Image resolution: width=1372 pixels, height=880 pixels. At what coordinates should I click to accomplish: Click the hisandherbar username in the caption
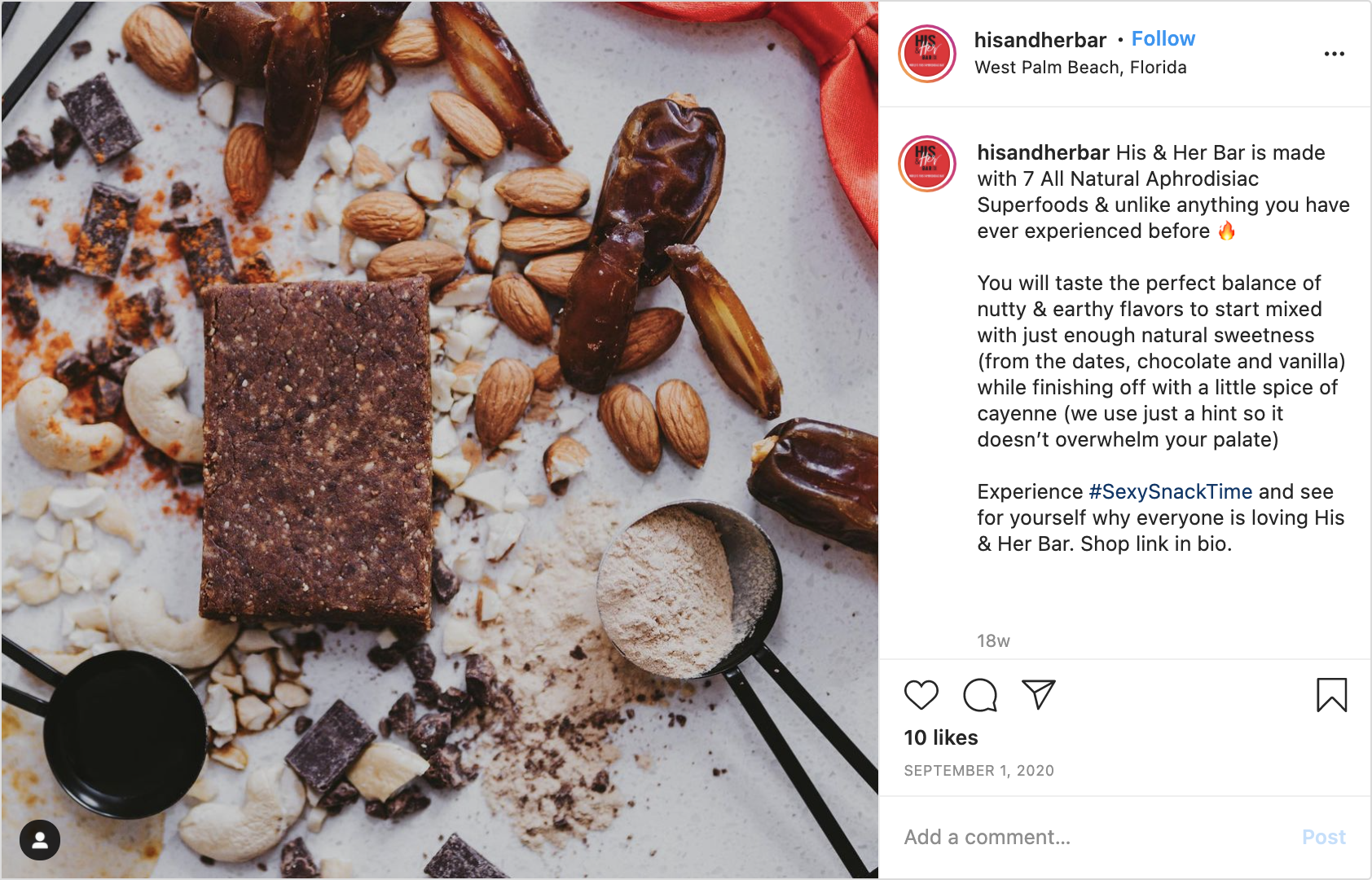click(x=1044, y=152)
